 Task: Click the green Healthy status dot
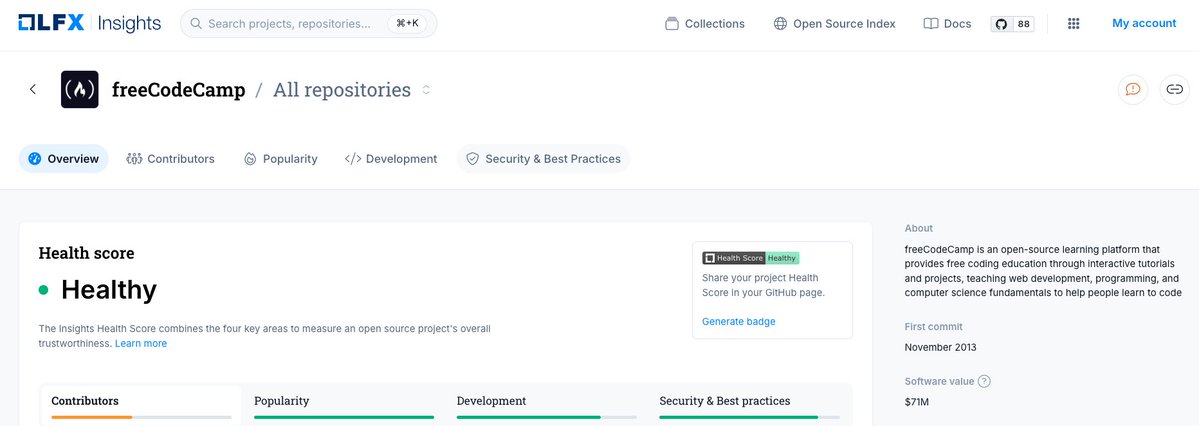(x=44, y=290)
